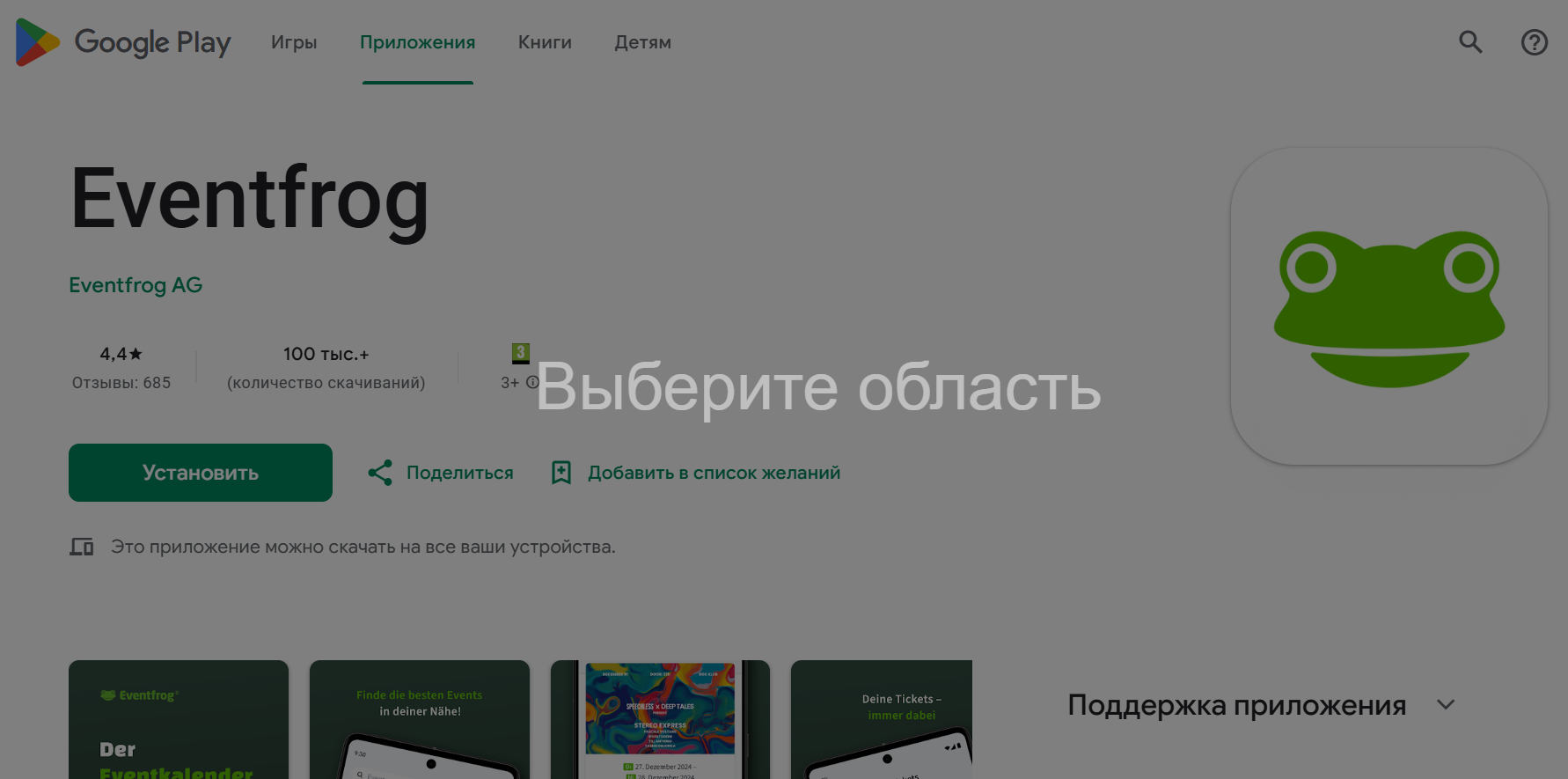The width and height of the screenshot is (1568, 779).
Task: Click the wishlist bookmark icon
Action: coord(561,473)
